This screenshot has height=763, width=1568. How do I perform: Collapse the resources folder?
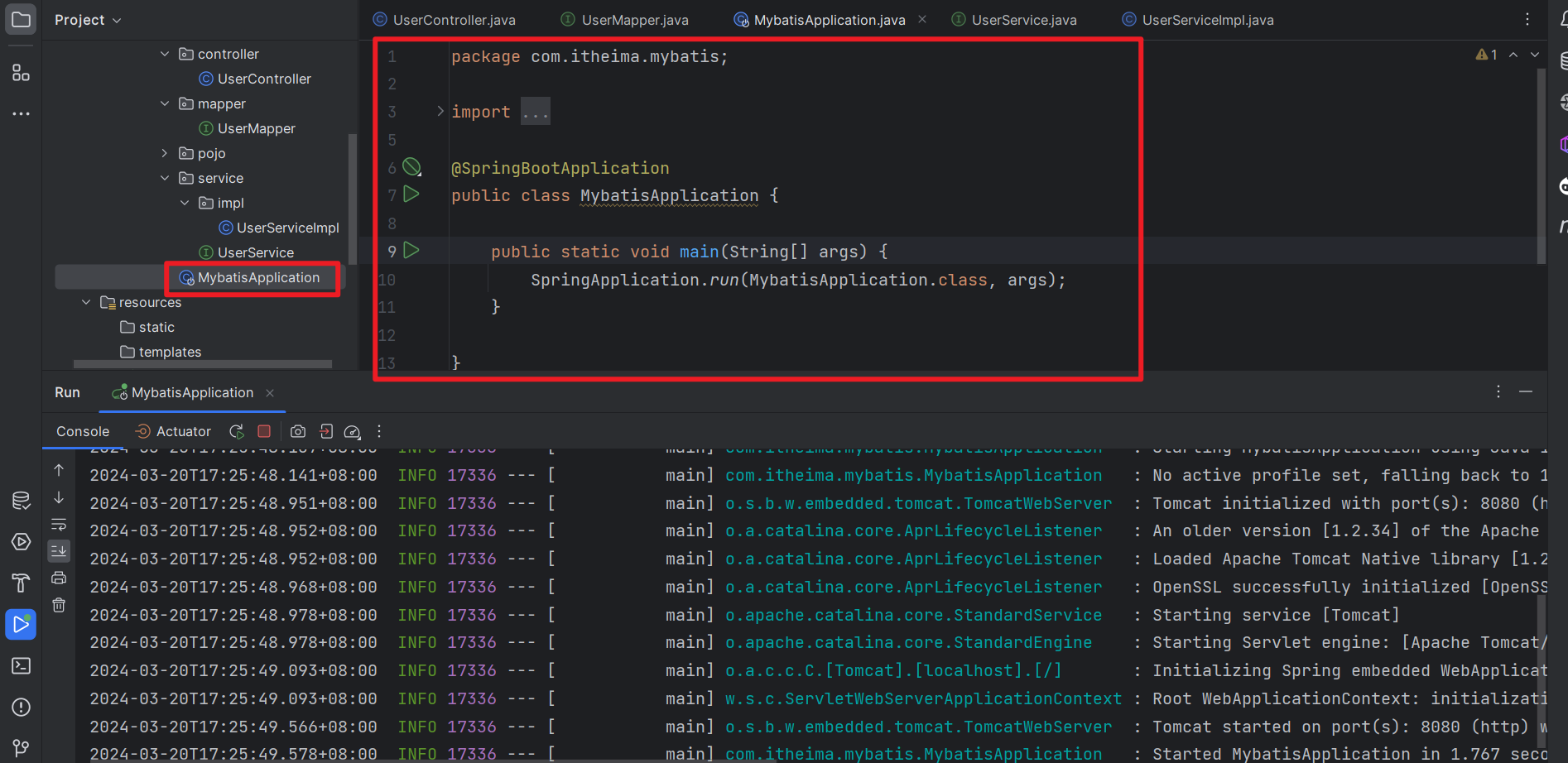(86, 302)
